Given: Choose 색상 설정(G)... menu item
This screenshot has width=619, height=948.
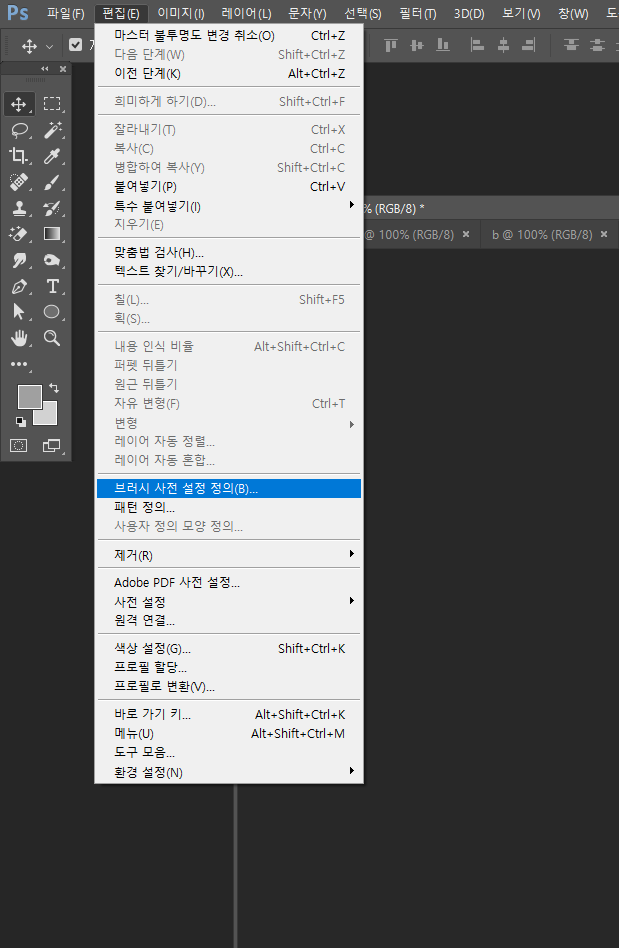Looking at the screenshot, I should click(228, 649).
